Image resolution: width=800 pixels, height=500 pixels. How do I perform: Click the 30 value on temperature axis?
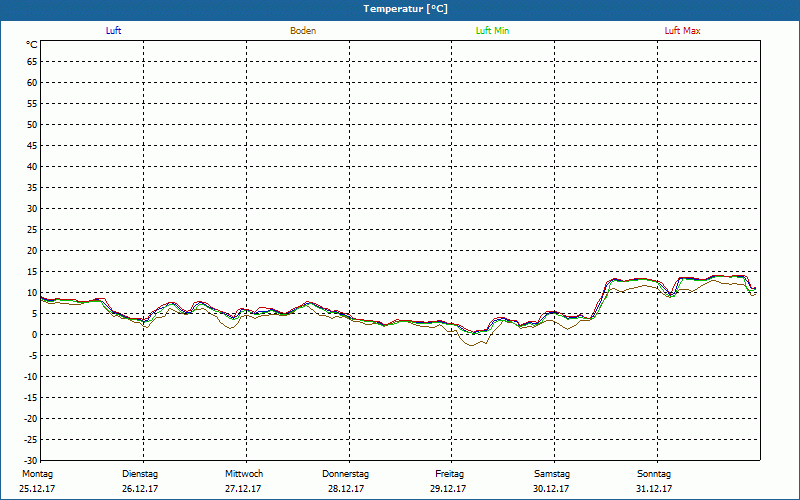click(32, 209)
